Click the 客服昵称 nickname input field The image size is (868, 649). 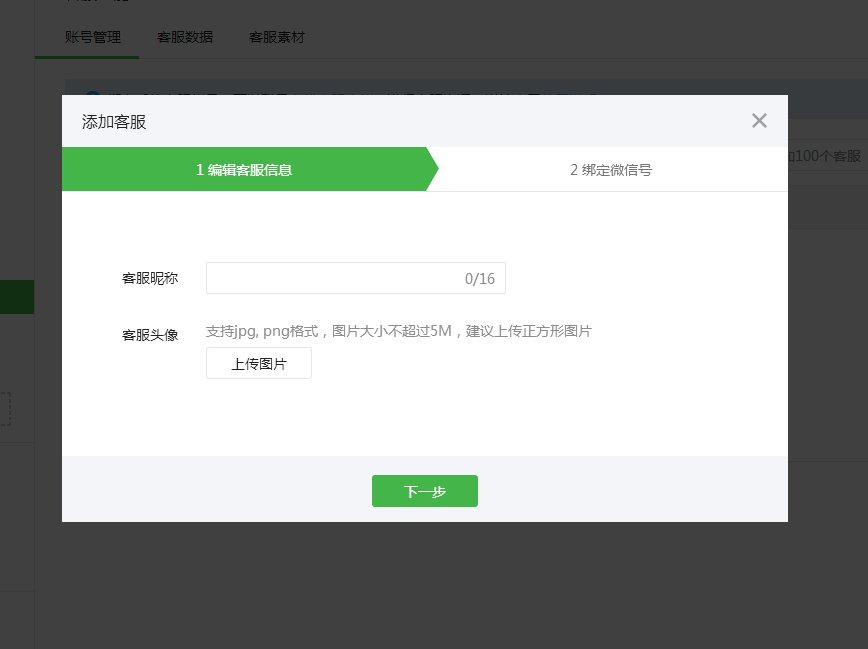coord(340,277)
